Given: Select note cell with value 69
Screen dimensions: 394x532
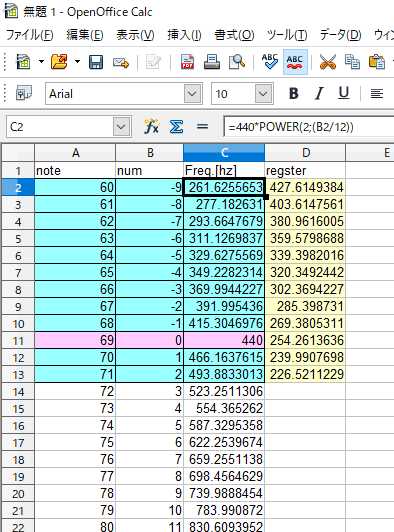Looking at the screenshot, I should tap(75, 340).
